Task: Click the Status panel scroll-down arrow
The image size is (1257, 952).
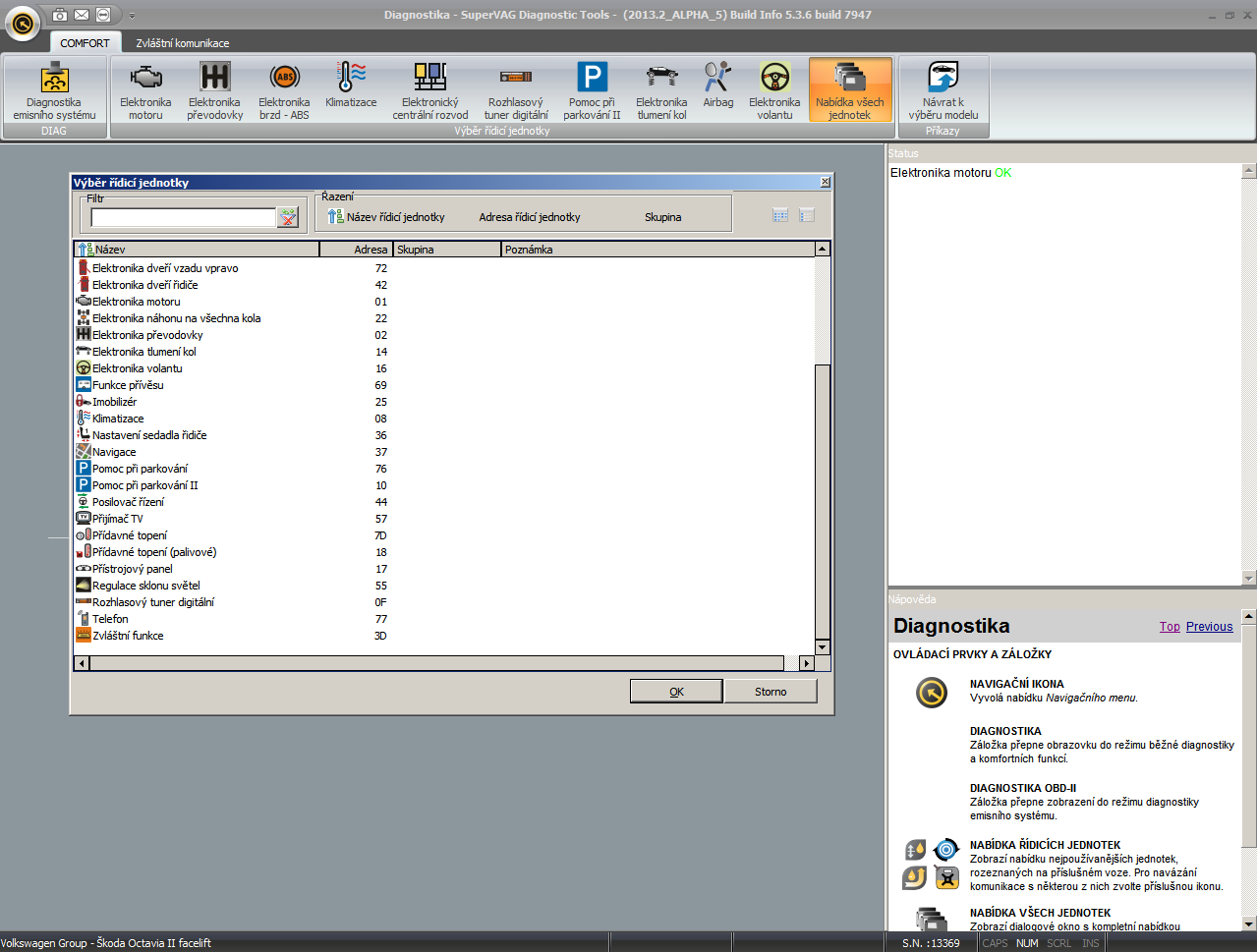Action: coord(1249,578)
